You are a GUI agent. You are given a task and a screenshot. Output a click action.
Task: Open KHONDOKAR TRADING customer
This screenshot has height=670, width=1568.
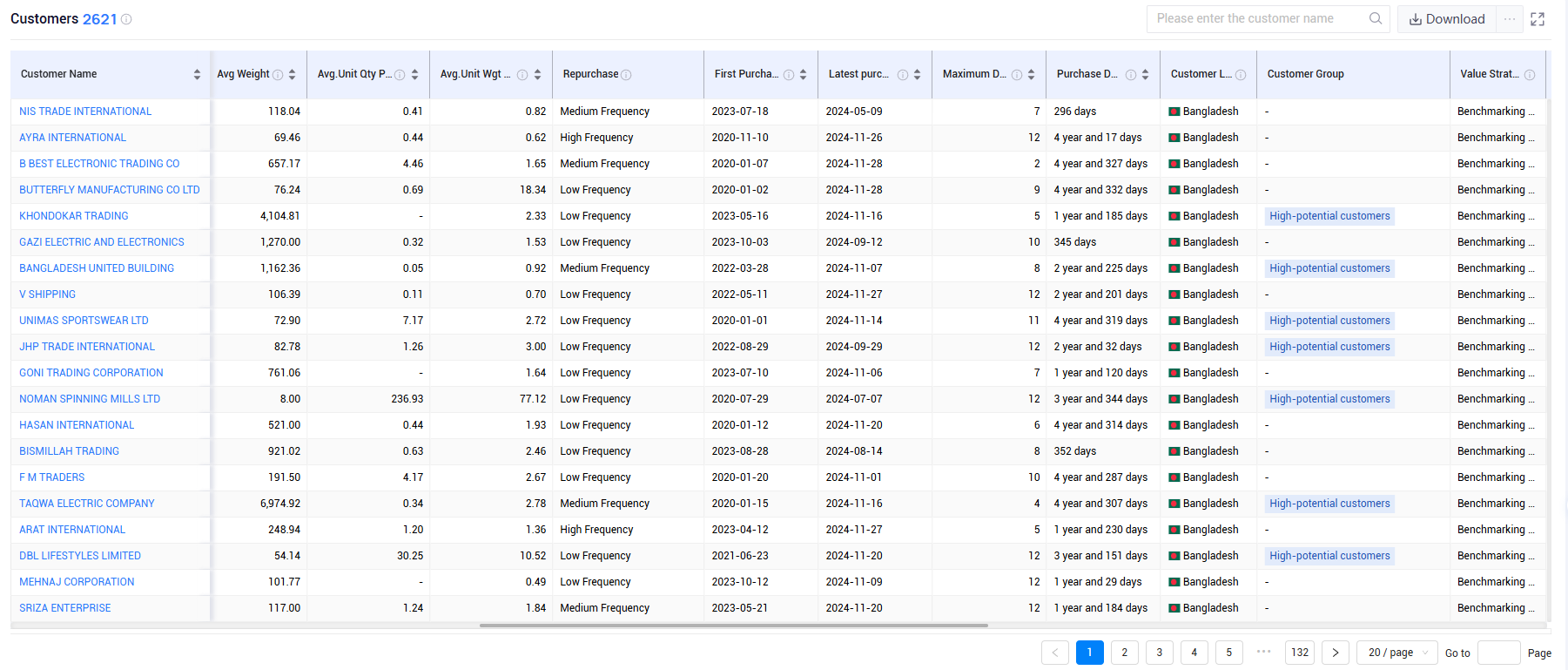point(74,216)
